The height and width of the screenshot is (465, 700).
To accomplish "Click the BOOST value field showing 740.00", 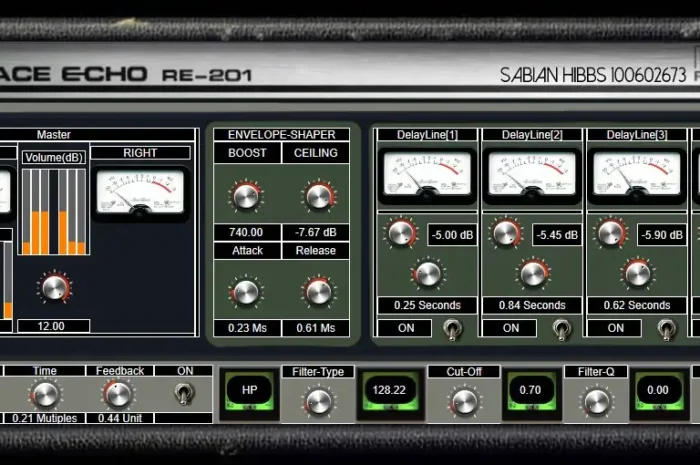I will coord(246,232).
